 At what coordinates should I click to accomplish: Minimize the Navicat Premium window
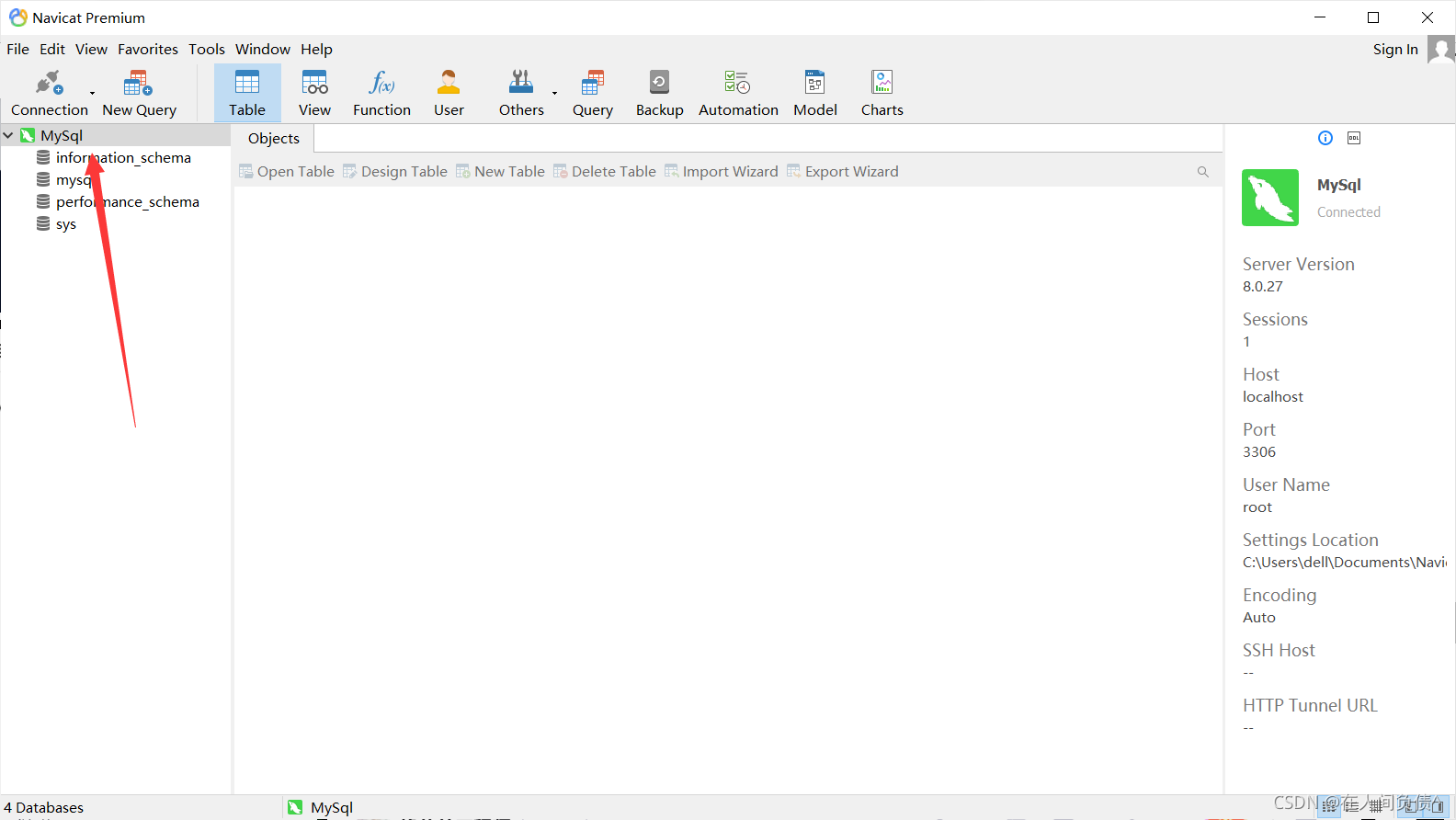1320,17
